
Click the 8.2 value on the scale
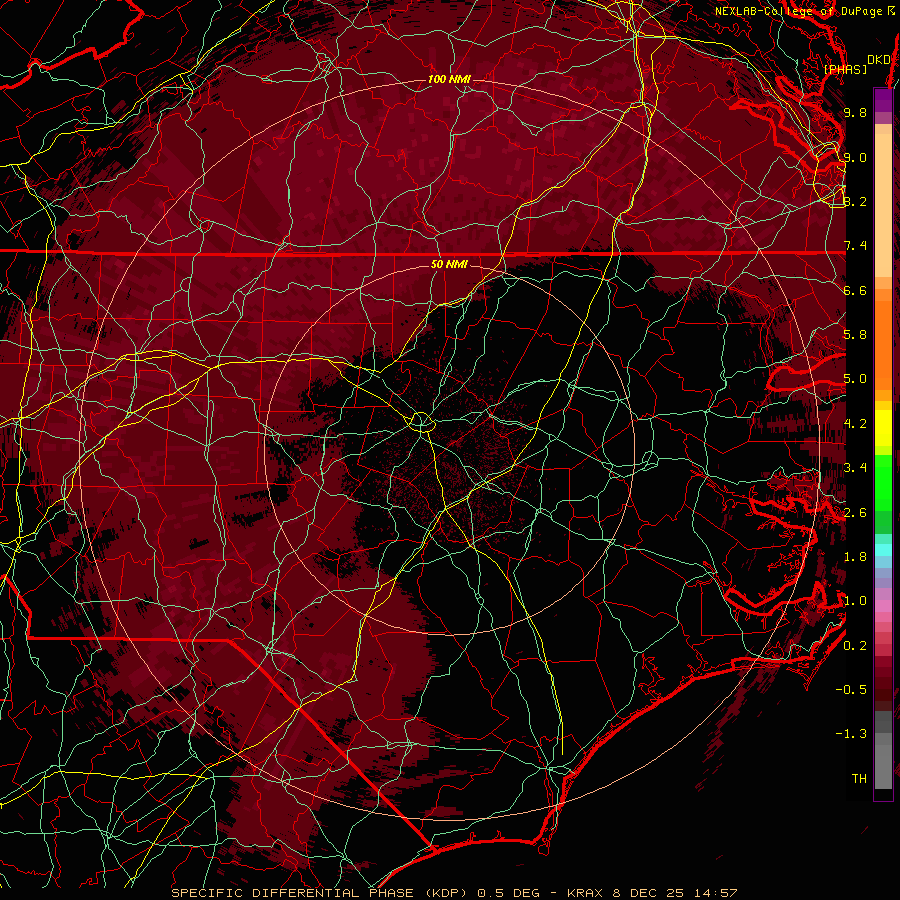click(x=855, y=201)
